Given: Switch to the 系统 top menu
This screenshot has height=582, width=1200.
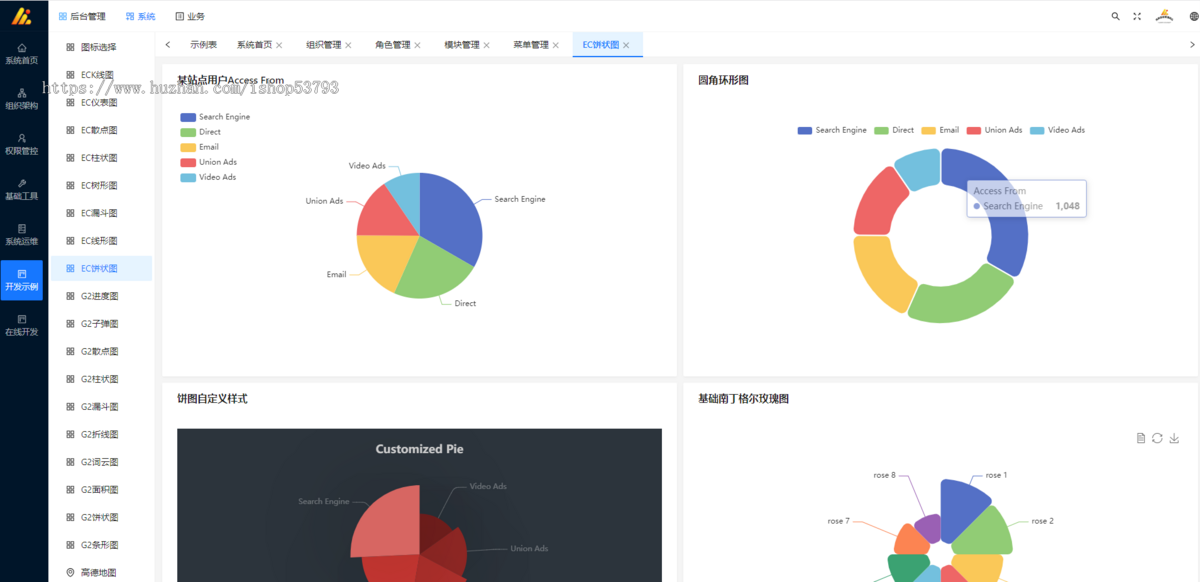Looking at the screenshot, I should click(141, 16).
